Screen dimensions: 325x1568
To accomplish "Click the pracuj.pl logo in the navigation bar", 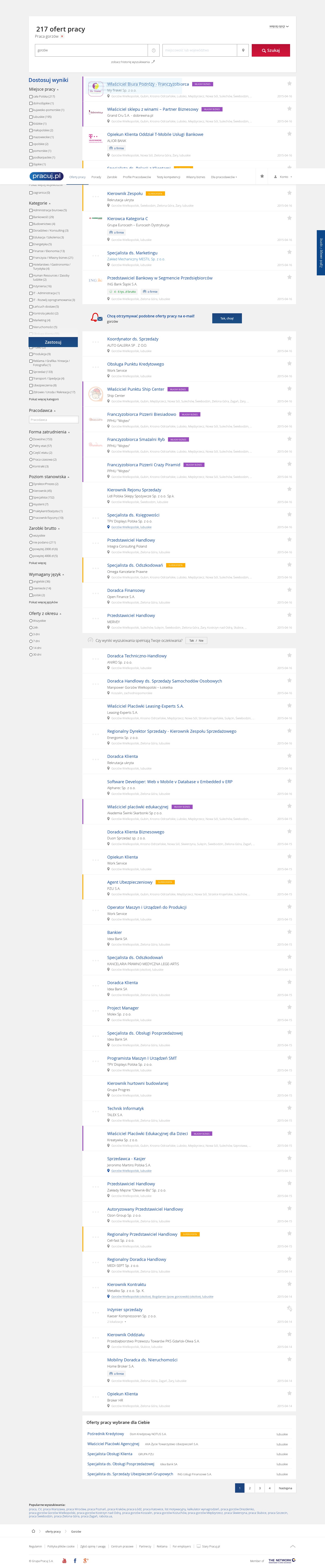I will click(x=46, y=176).
